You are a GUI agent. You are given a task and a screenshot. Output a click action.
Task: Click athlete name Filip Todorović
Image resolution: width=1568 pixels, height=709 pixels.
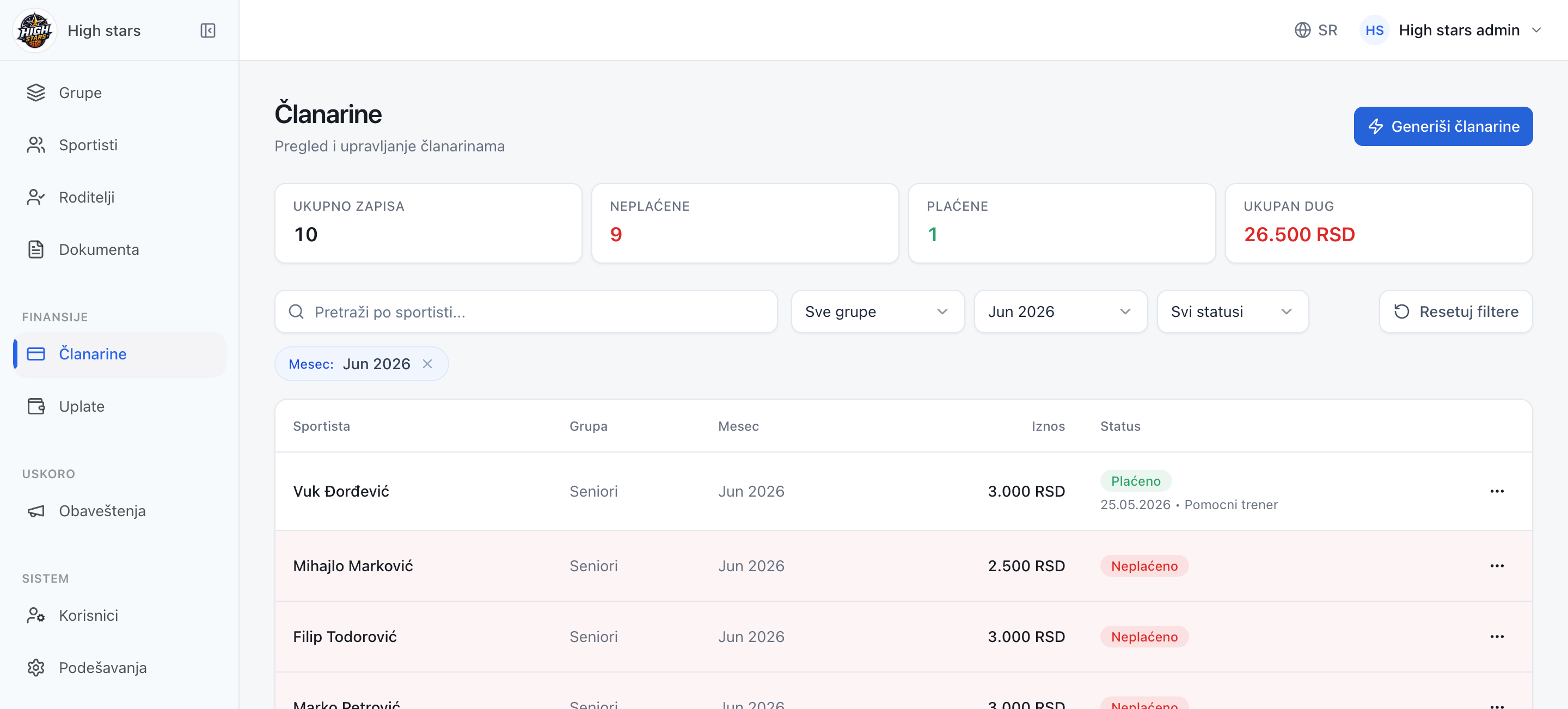click(345, 637)
